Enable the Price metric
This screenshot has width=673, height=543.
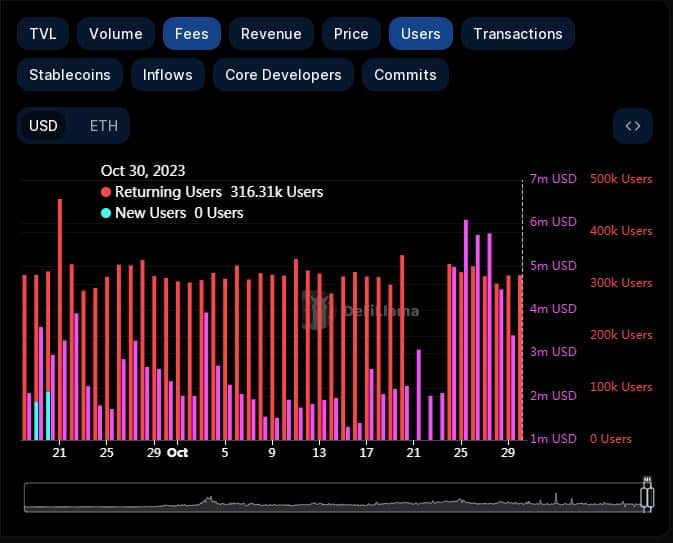click(x=351, y=34)
